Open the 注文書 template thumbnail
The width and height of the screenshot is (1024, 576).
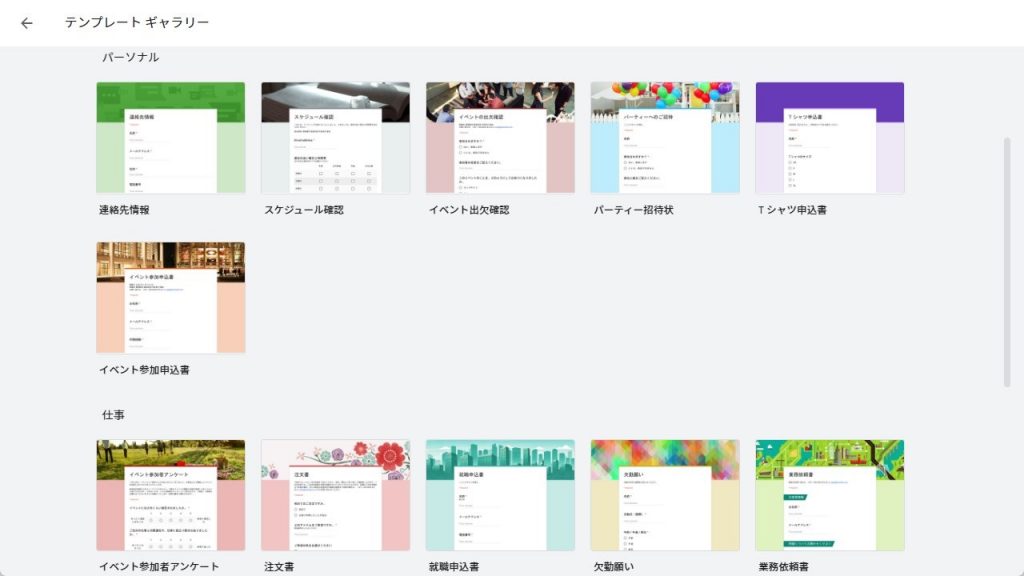pyautogui.click(x=336, y=495)
